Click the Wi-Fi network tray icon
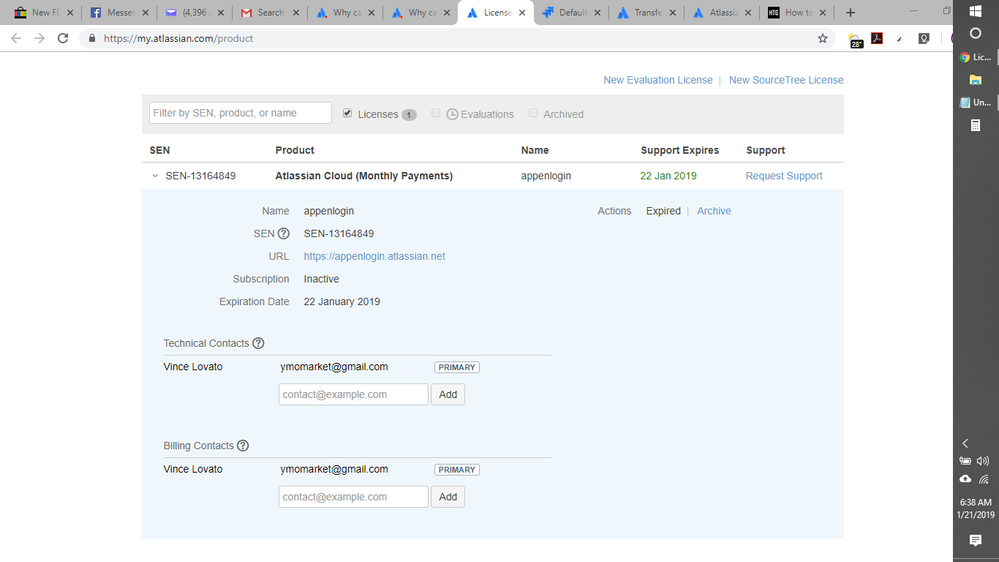The image size is (999, 562). [984, 479]
